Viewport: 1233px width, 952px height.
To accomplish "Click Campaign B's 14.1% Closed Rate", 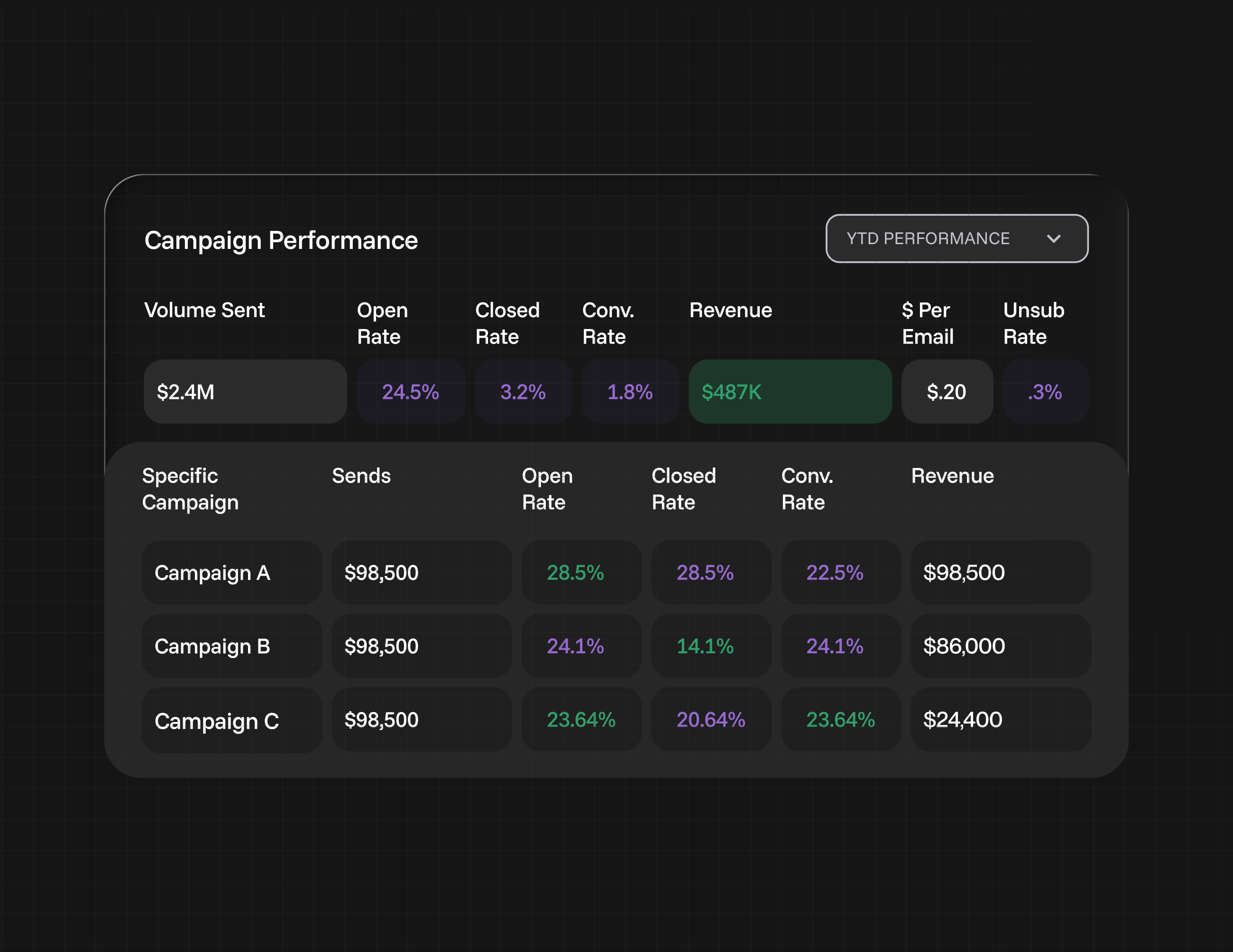I will click(705, 646).
